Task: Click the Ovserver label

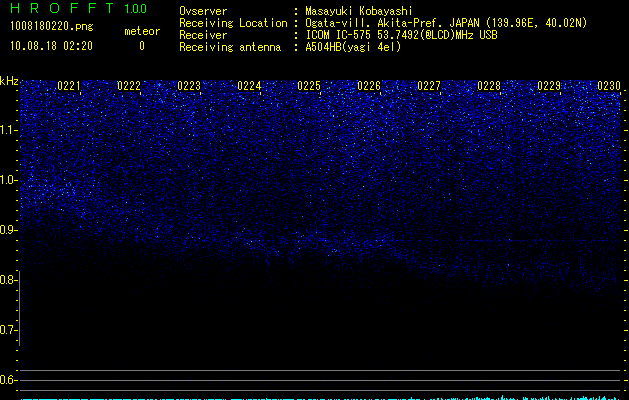Action: (203, 11)
